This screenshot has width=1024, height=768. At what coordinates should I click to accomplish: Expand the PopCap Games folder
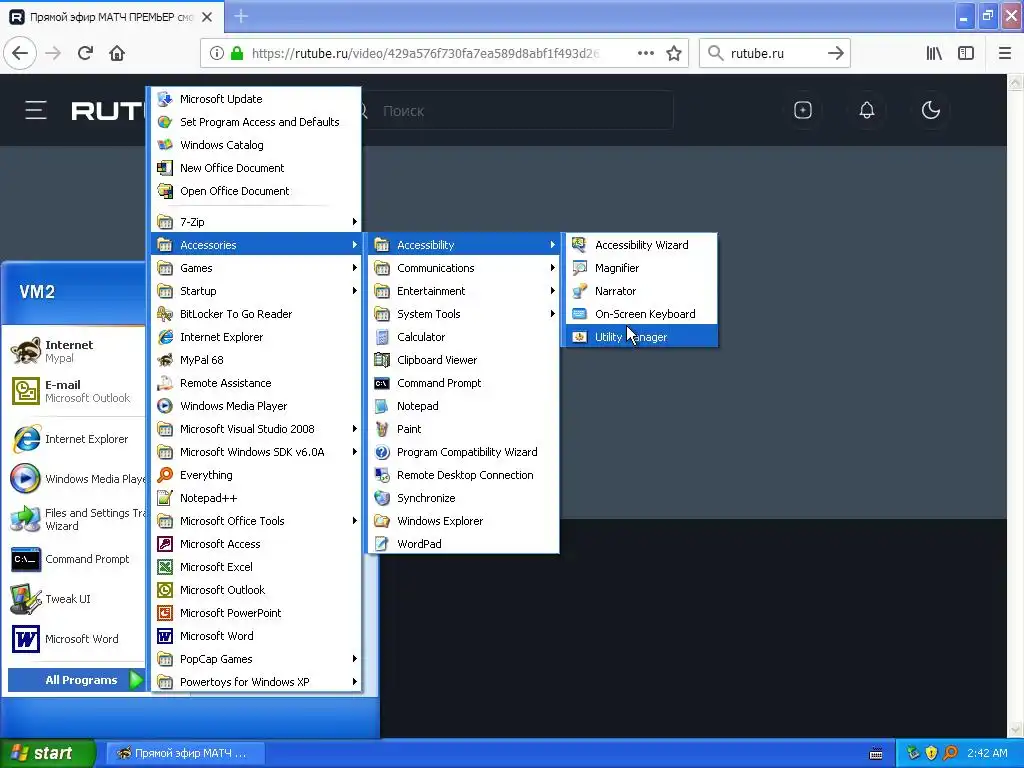coord(256,659)
